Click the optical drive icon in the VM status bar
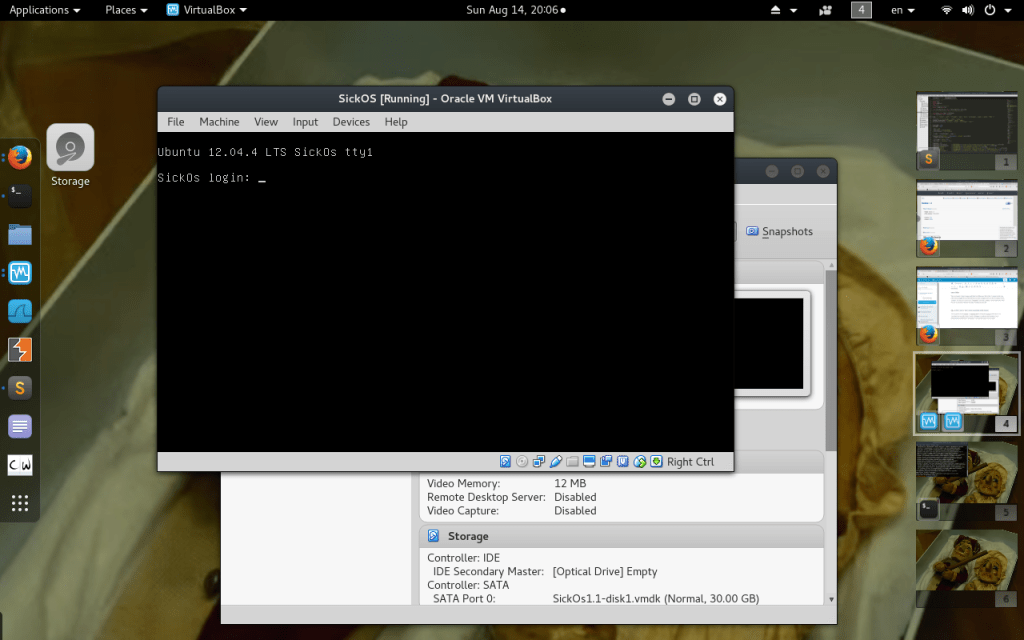The height and width of the screenshot is (640, 1024). (520, 461)
